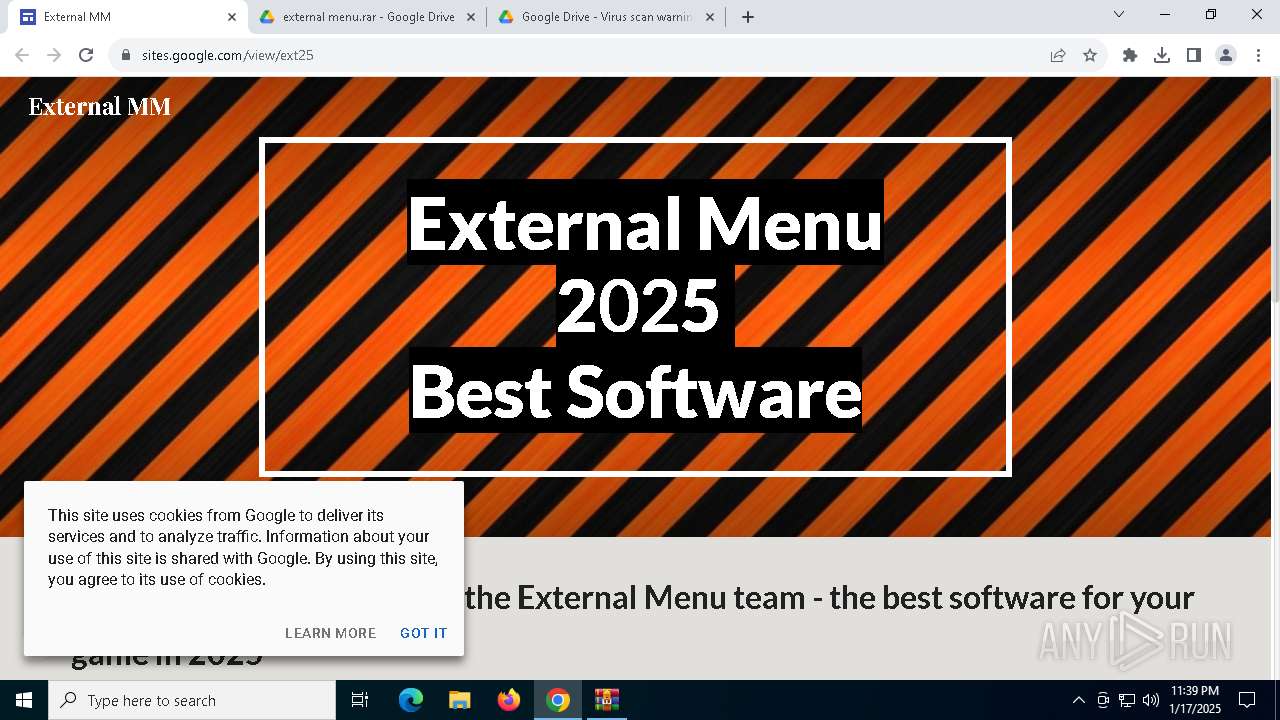Accept cookies with GOT IT
The height and width of the screenshot is (720, 1280).
coord(424,633)
